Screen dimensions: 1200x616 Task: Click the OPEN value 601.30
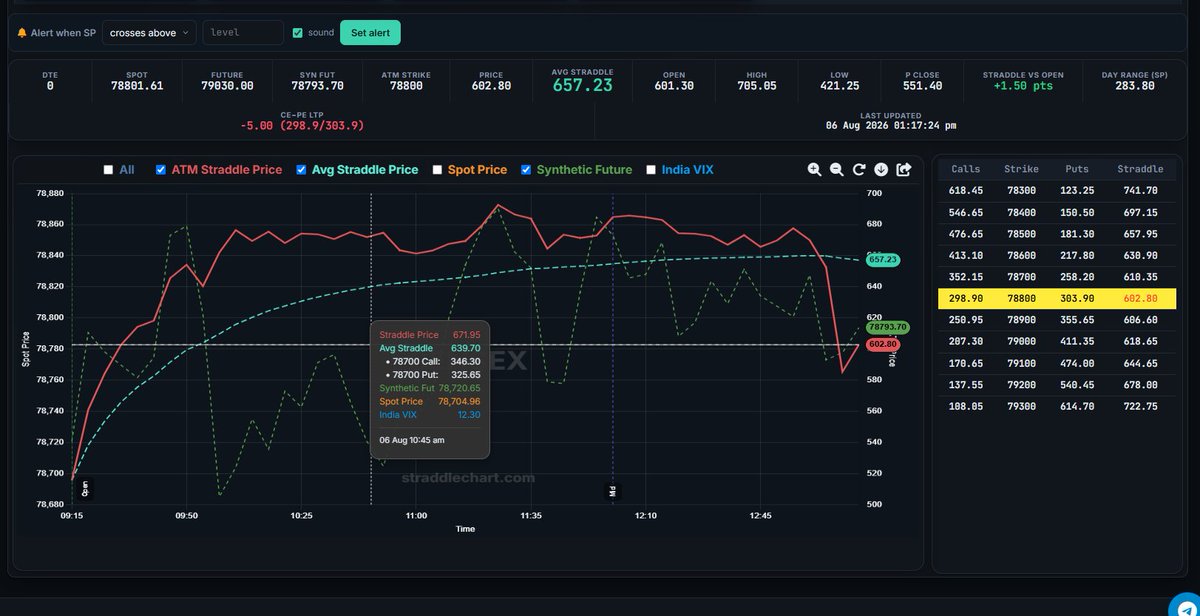[x=674, y=86]
